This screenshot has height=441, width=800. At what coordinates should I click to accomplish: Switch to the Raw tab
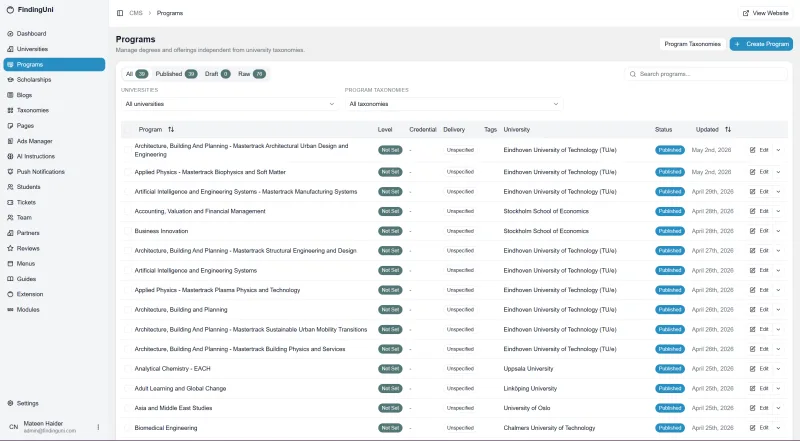click(252, 74)
